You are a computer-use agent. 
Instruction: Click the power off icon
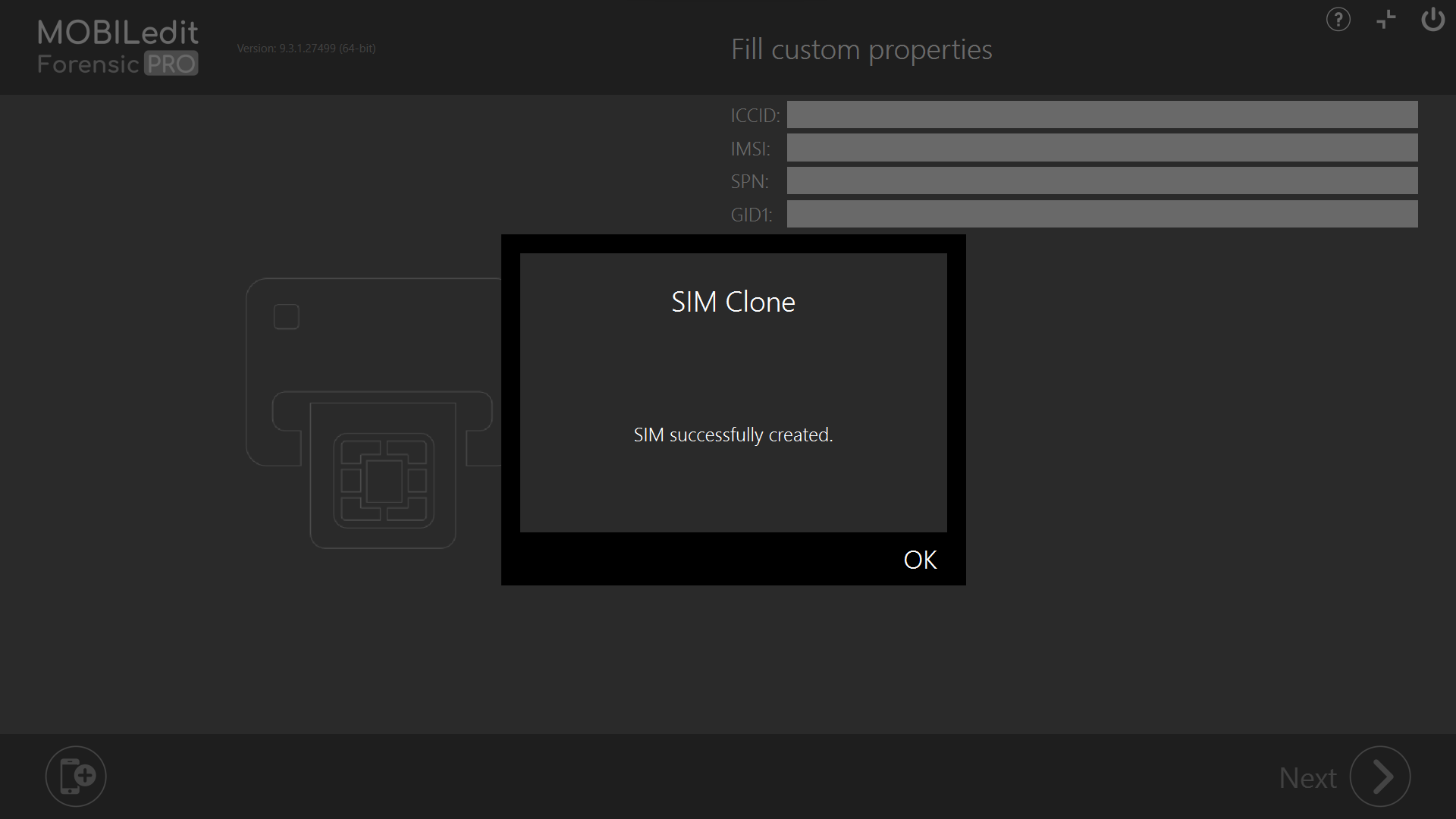pos(1433,20)
